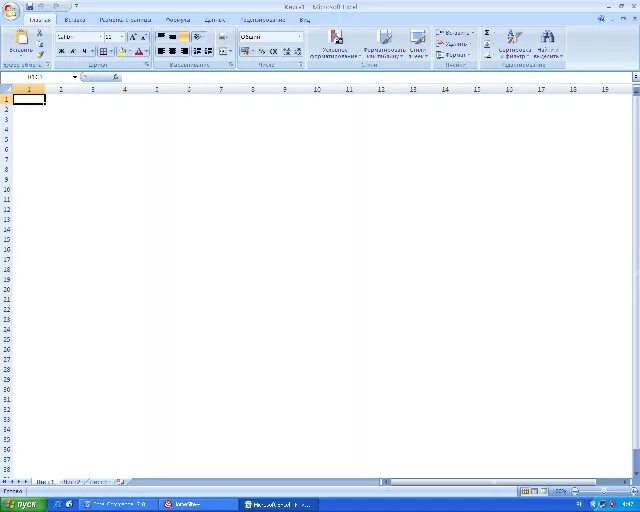Open the Customize Quick Access Toolbar arrow
640x512 pixels.
pos(76,7)
